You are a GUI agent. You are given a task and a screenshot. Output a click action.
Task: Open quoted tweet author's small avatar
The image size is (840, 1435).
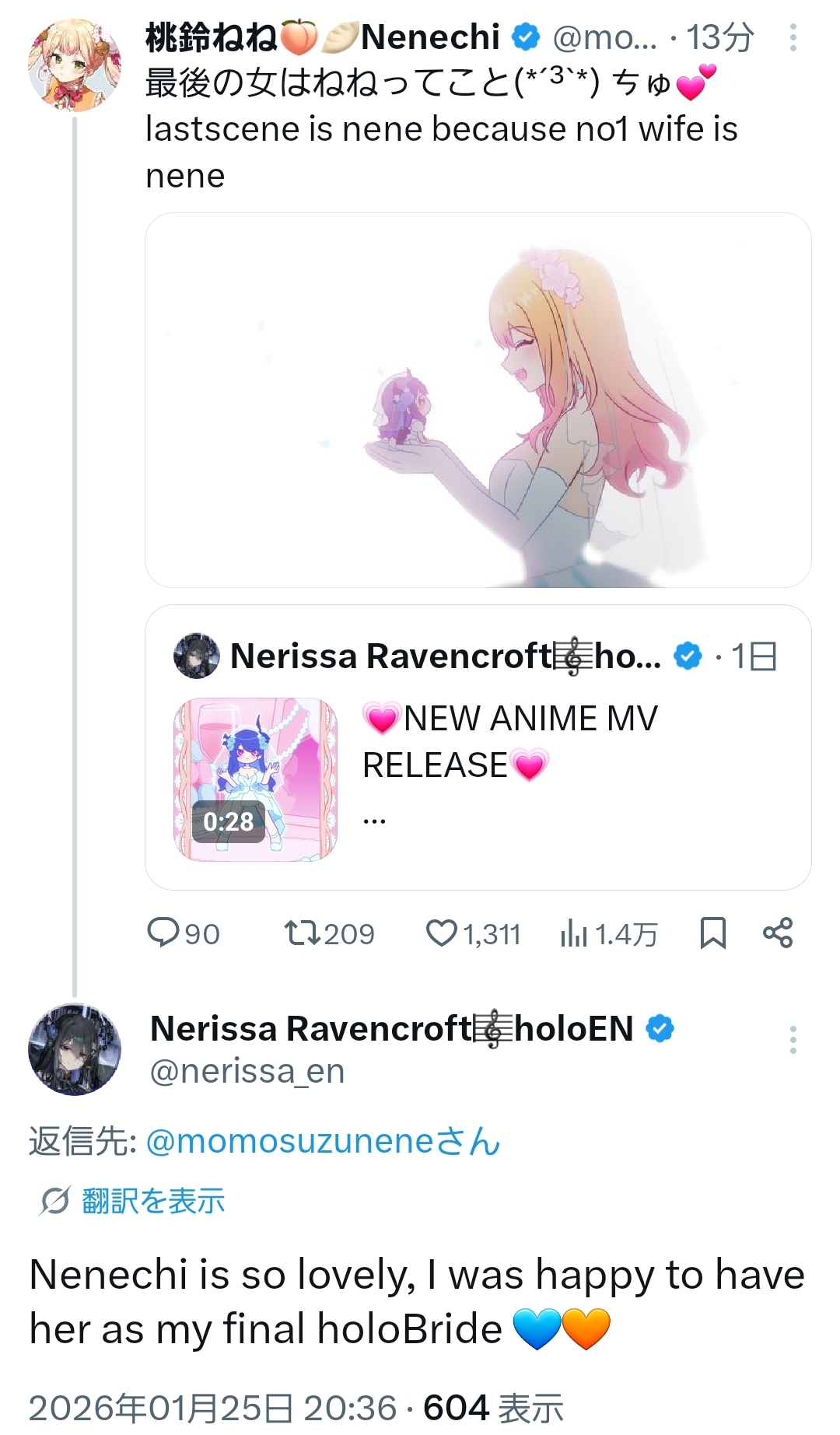[197, 656]
